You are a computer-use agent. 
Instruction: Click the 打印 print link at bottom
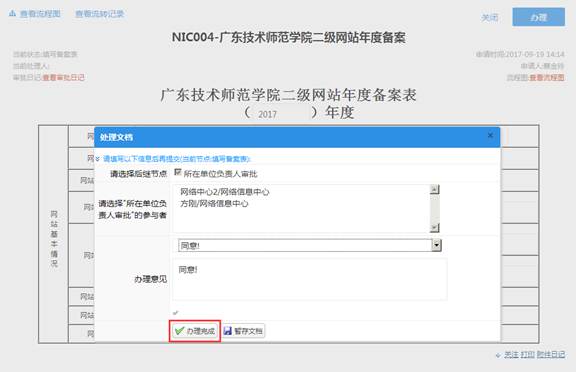pyautogui.click(x=528, y=355)
